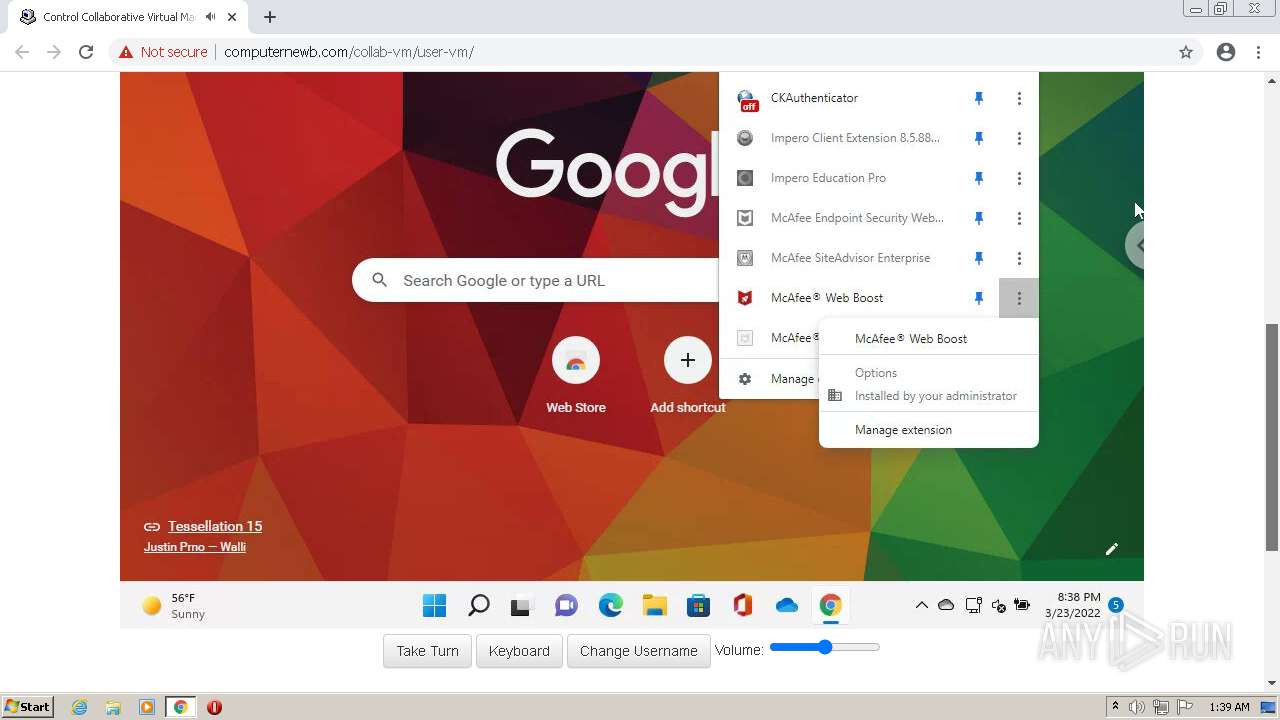Click the VM notification badge showing 5
The image size is (1280, 720).
[1116, 605]
